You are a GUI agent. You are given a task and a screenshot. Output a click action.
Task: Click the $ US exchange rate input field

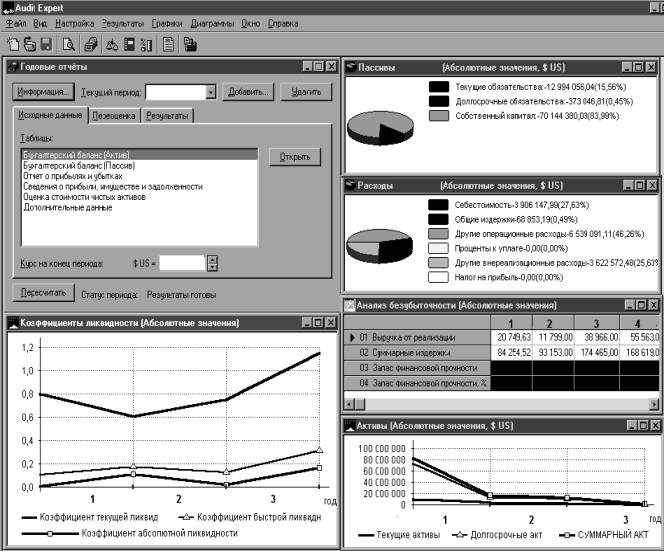(x=182, y=263)
